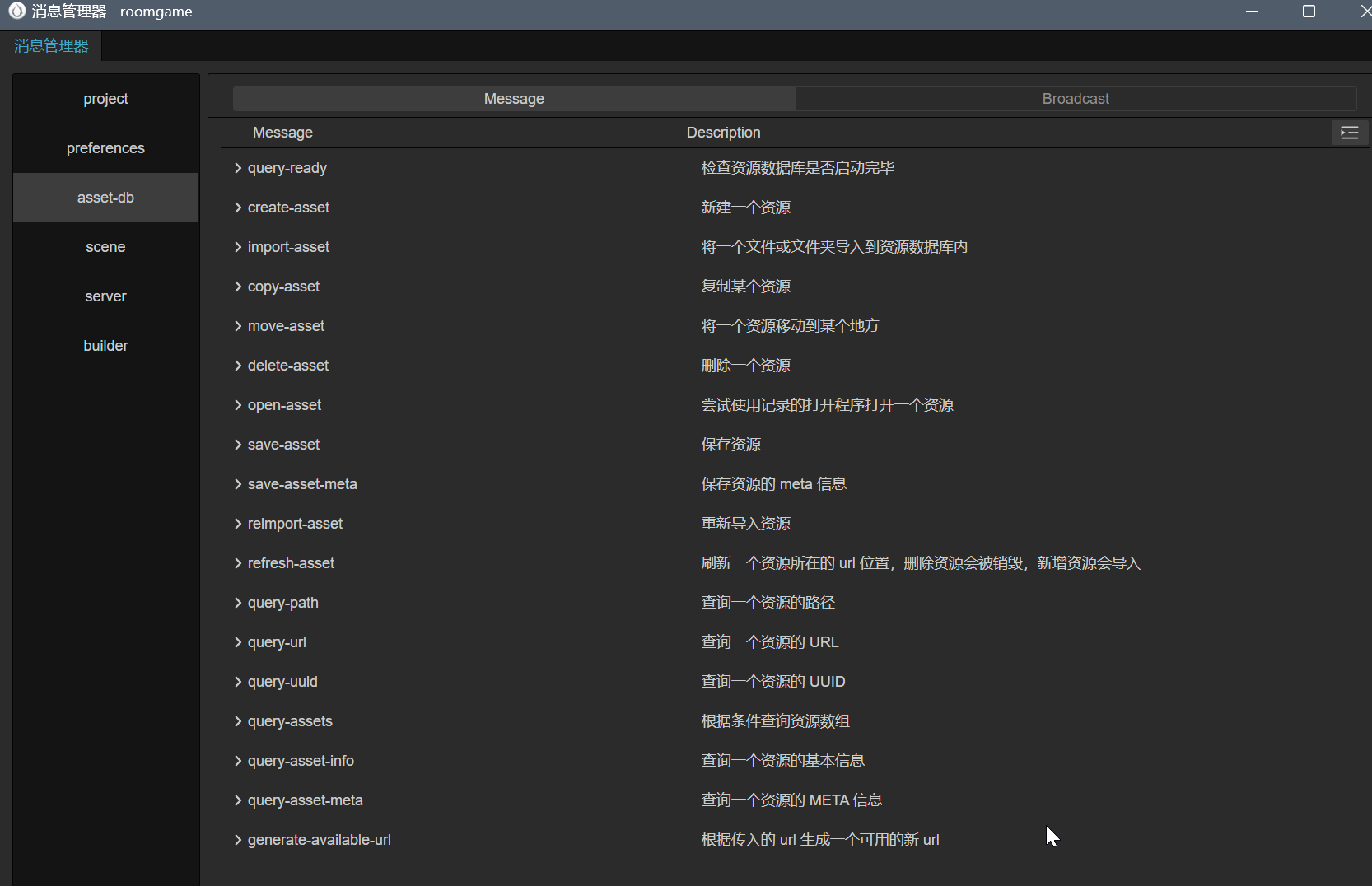Screen dimensions: 1372x886
Task: Switch to the Message tab
Action: [514, 99]
